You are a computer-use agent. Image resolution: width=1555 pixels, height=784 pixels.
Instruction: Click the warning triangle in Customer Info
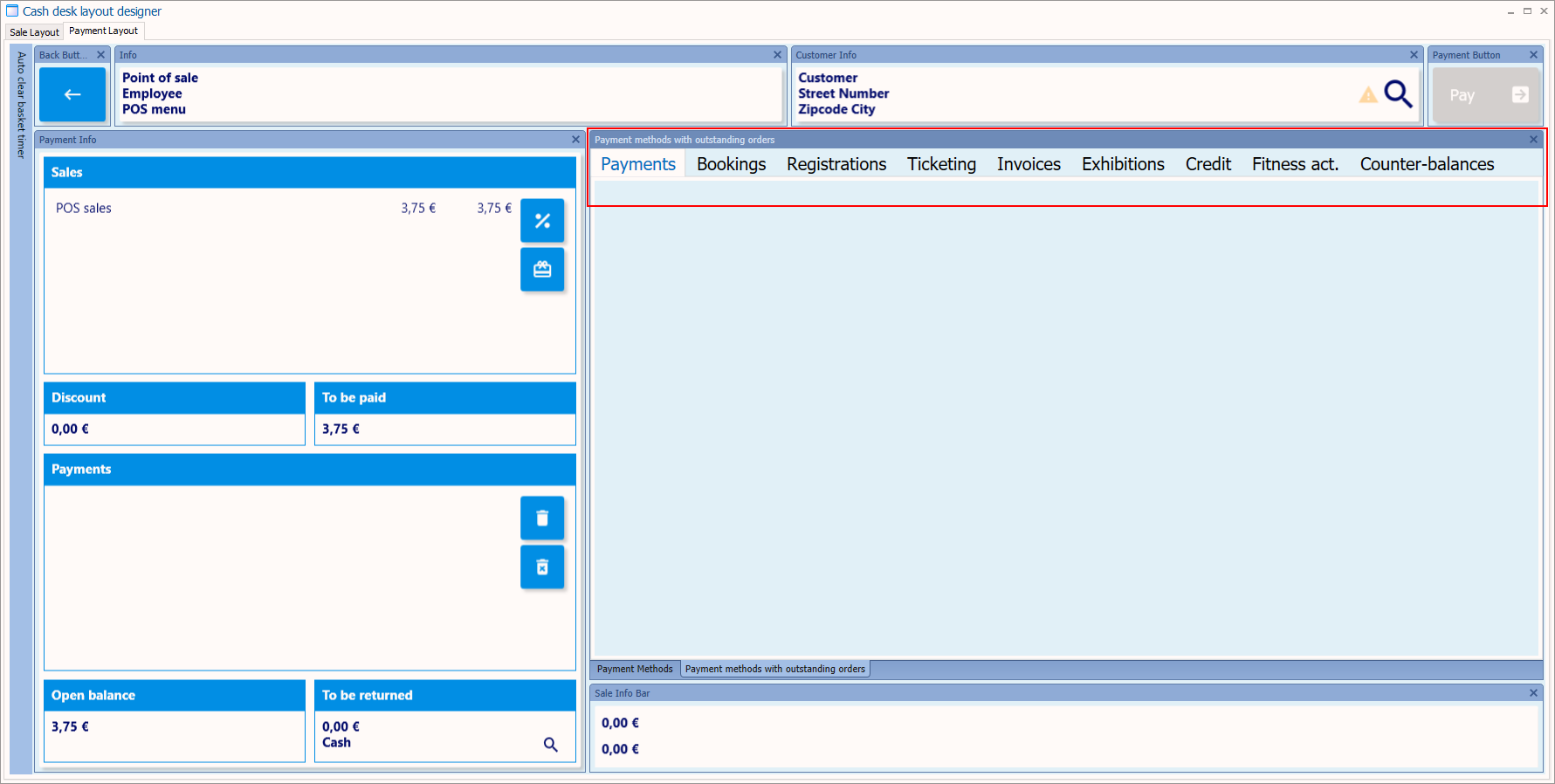(1368, 95)
